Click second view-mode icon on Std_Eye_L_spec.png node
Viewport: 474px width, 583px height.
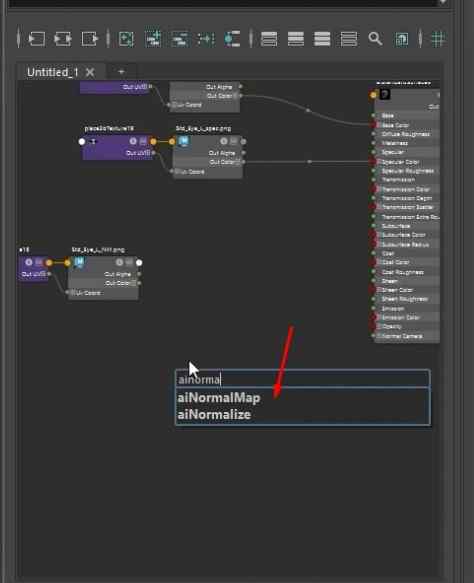tap(233, 141)
